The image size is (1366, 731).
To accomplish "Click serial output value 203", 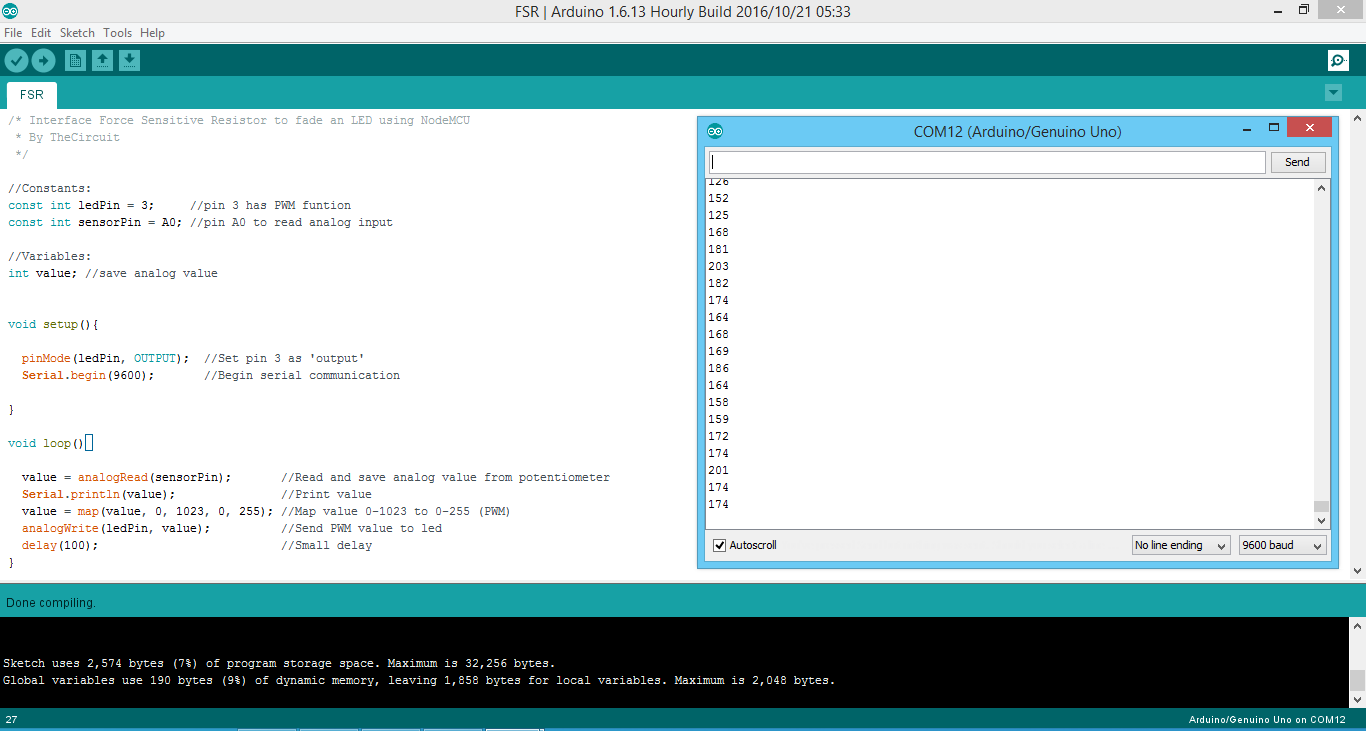I will [718, 266].
